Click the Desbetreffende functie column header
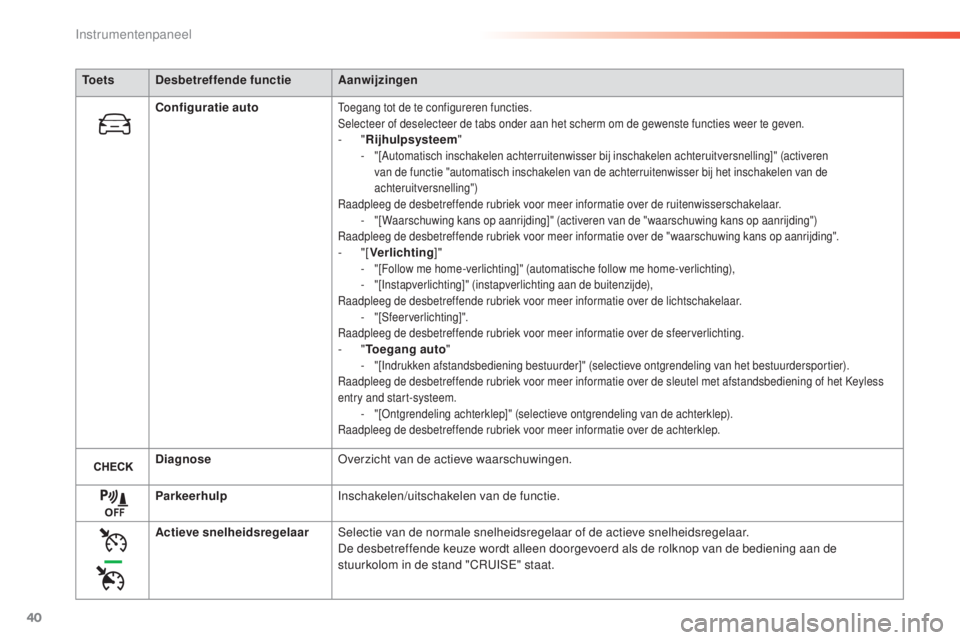 [223, 80]
